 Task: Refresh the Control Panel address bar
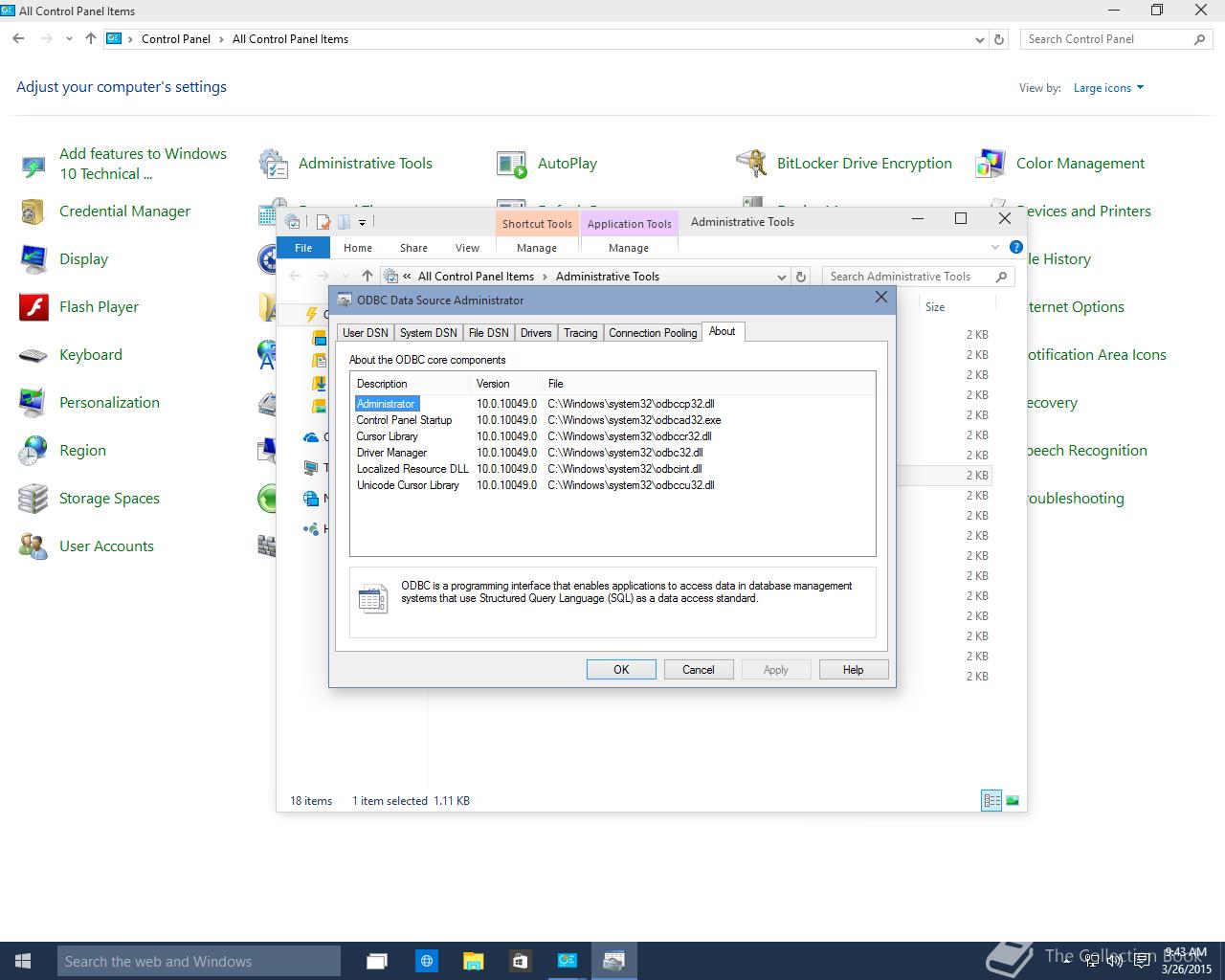(x=999, y=39)
